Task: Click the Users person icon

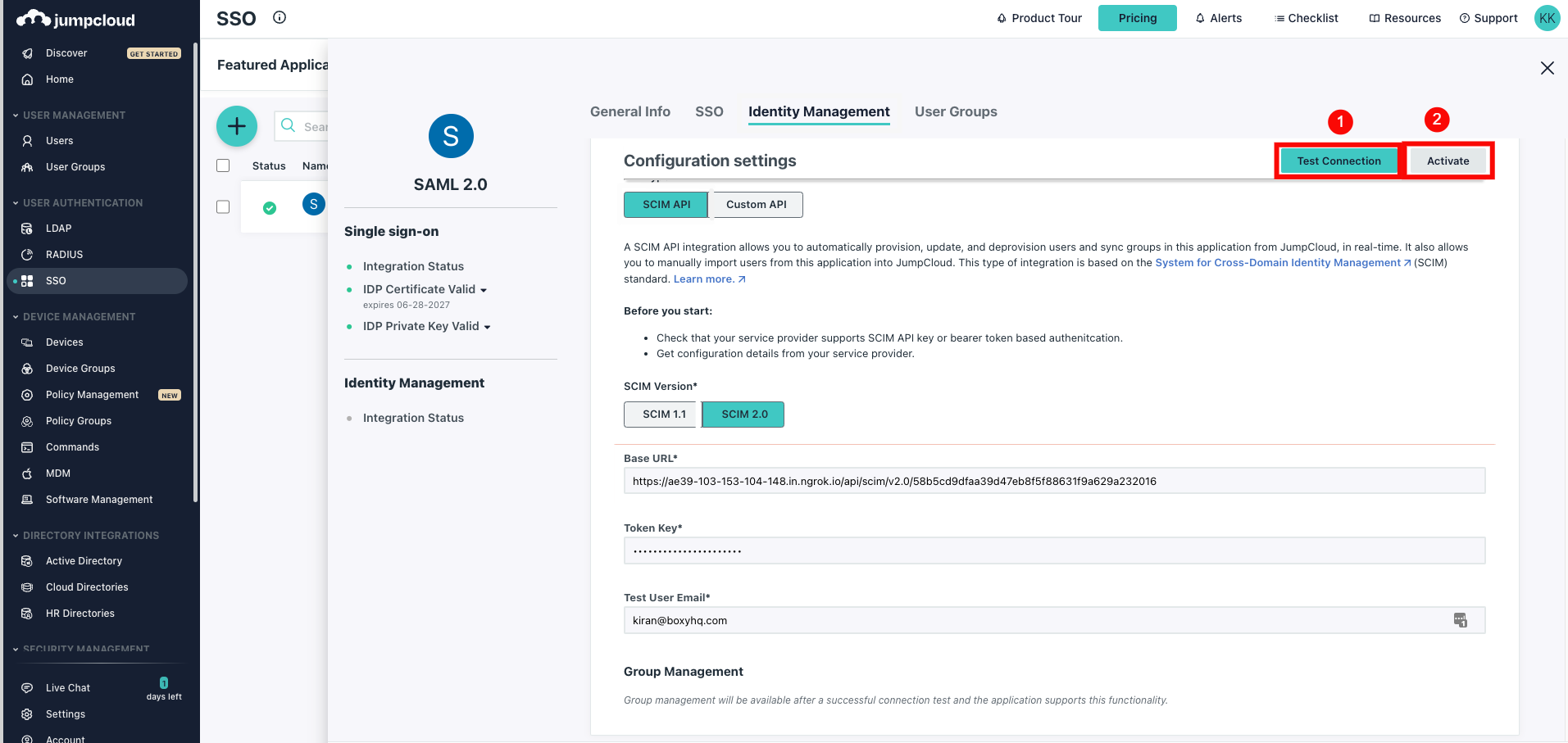Action: 27,141
